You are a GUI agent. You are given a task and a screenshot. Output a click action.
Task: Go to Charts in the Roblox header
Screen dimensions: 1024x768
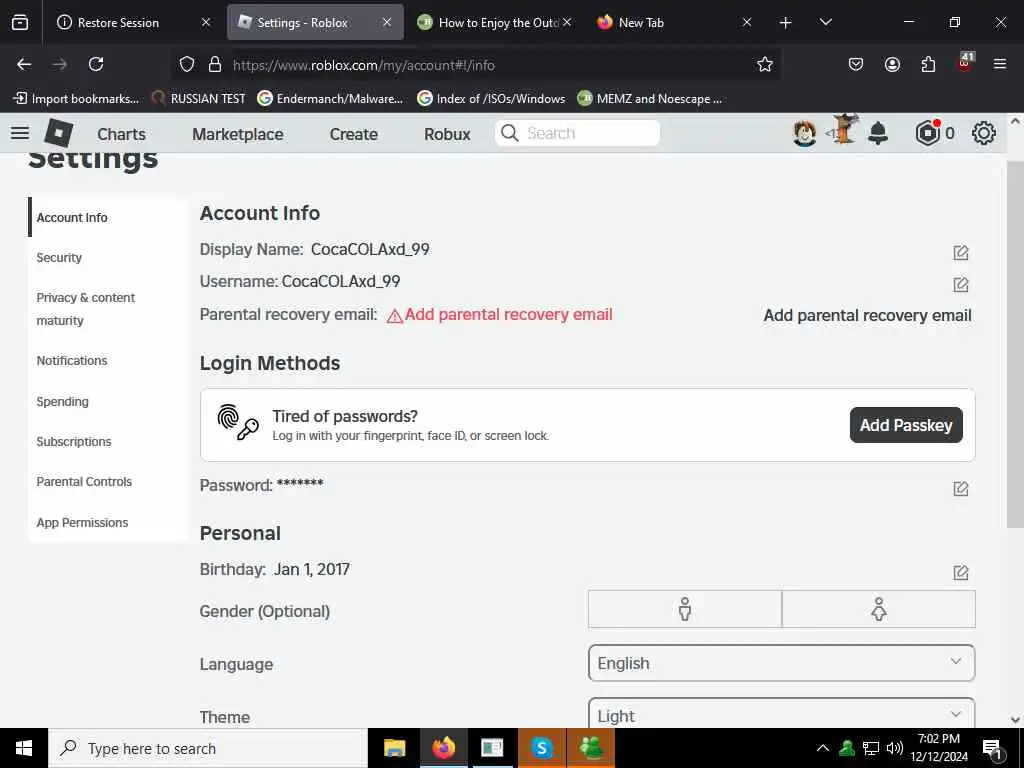(121, 134)
